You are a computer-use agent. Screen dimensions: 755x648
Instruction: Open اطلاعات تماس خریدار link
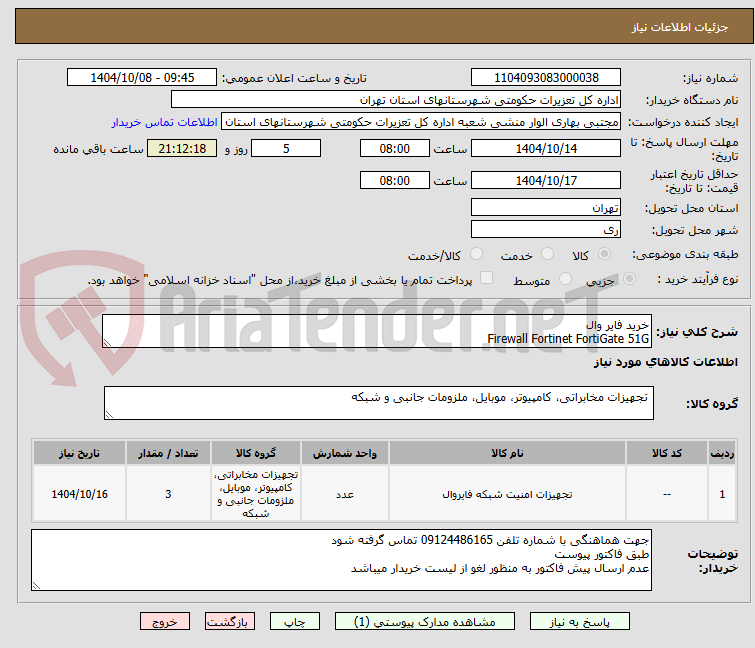coord(165,122)
